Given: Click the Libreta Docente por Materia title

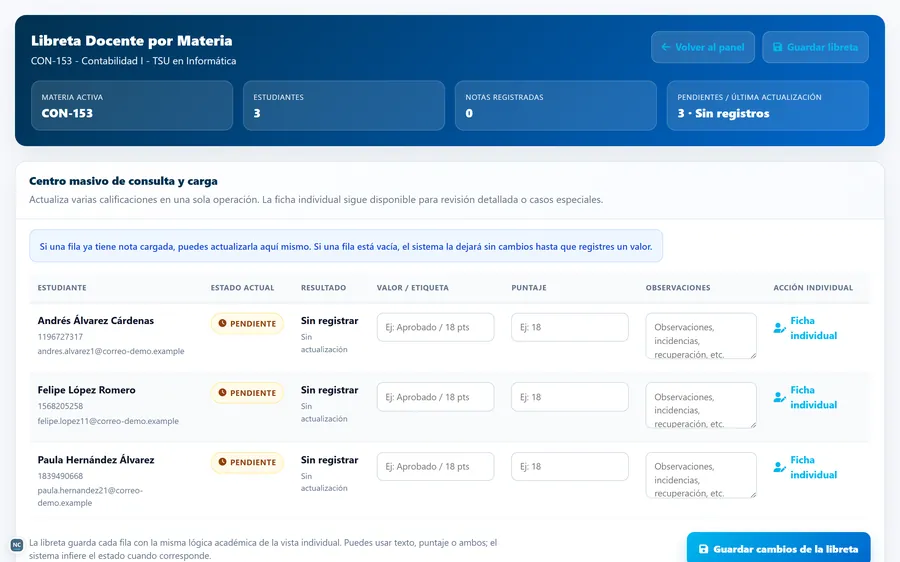Looking at the screenshot, I should pos(131,41).
